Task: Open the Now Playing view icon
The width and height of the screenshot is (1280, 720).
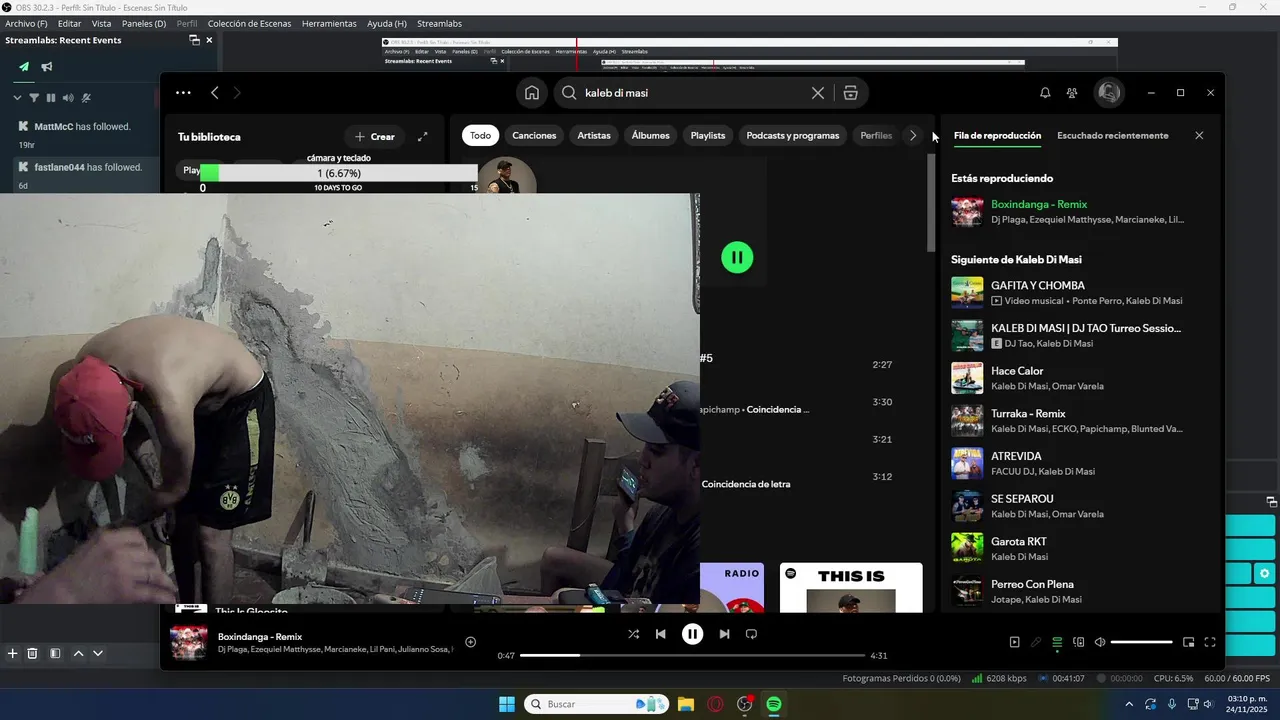Action: pos(1014,642)
